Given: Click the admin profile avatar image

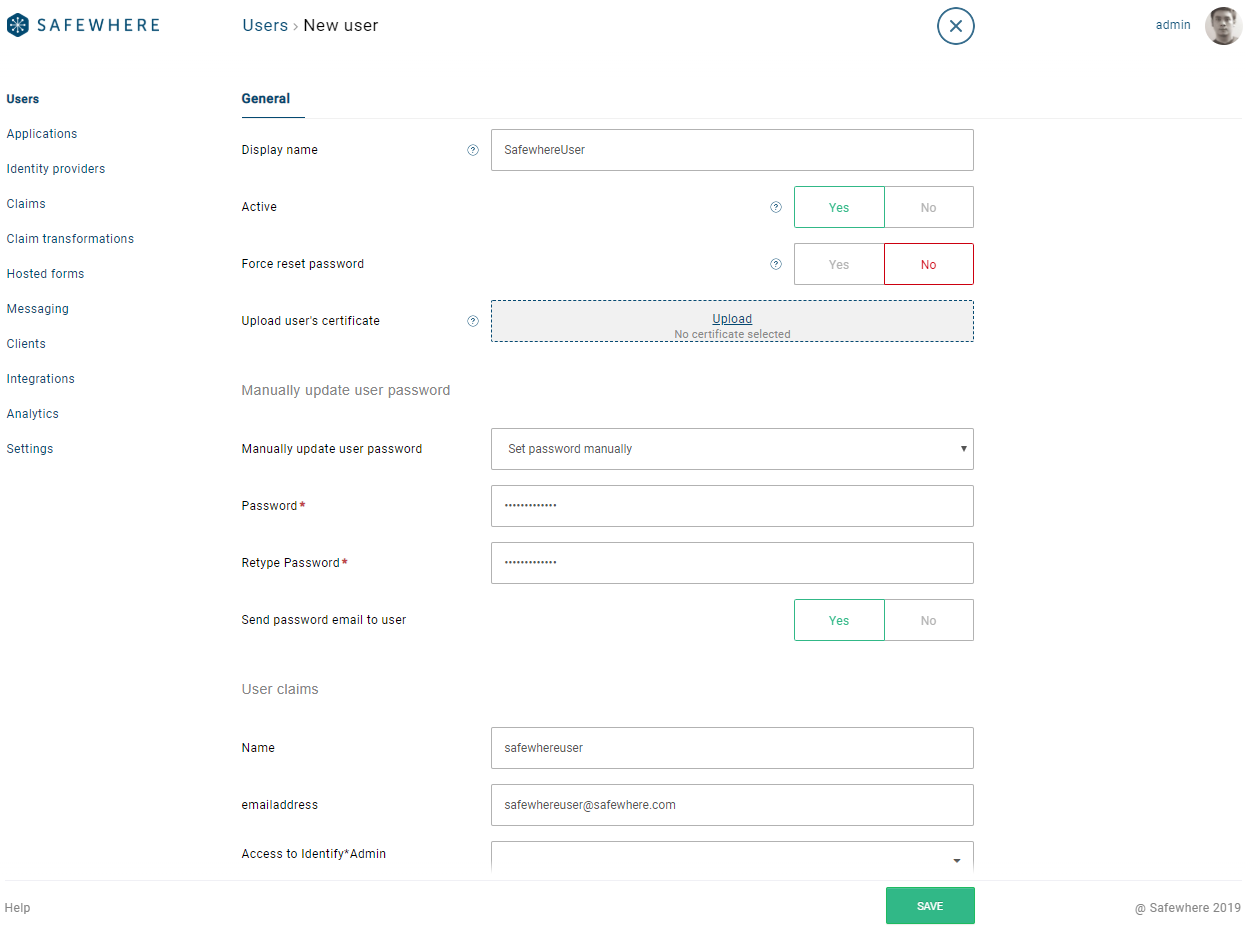Looking at the screenshot, I should tap(1223, 25).
